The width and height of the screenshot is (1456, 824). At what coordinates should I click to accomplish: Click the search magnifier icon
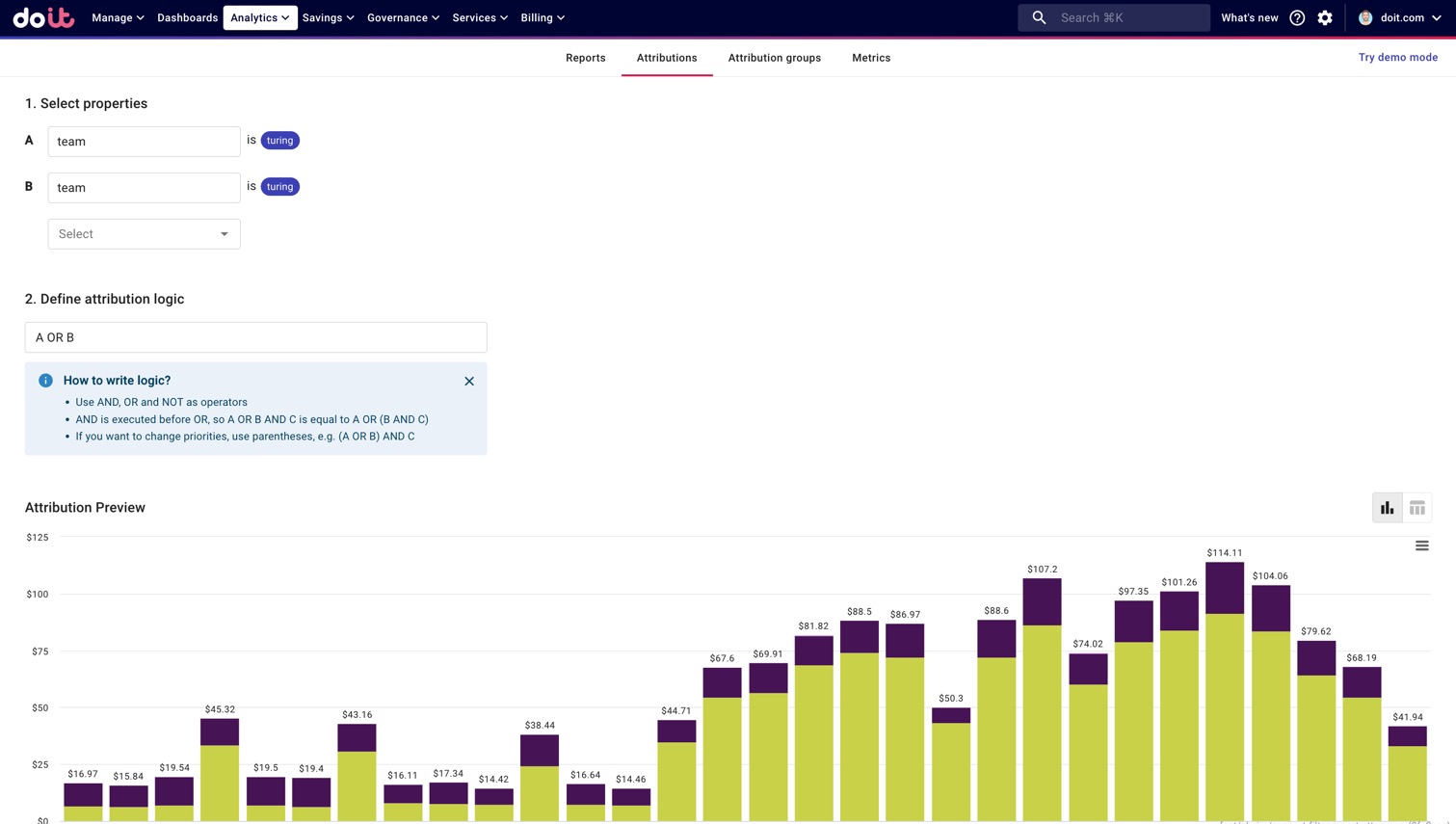point(1039,17)
